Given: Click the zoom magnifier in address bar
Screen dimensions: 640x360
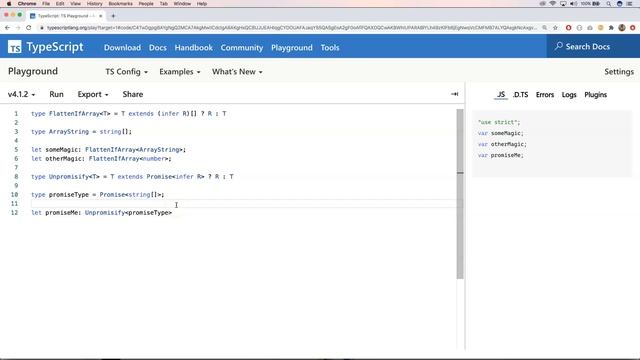Looking at the screenshot, I should click(x=544, y=28).
